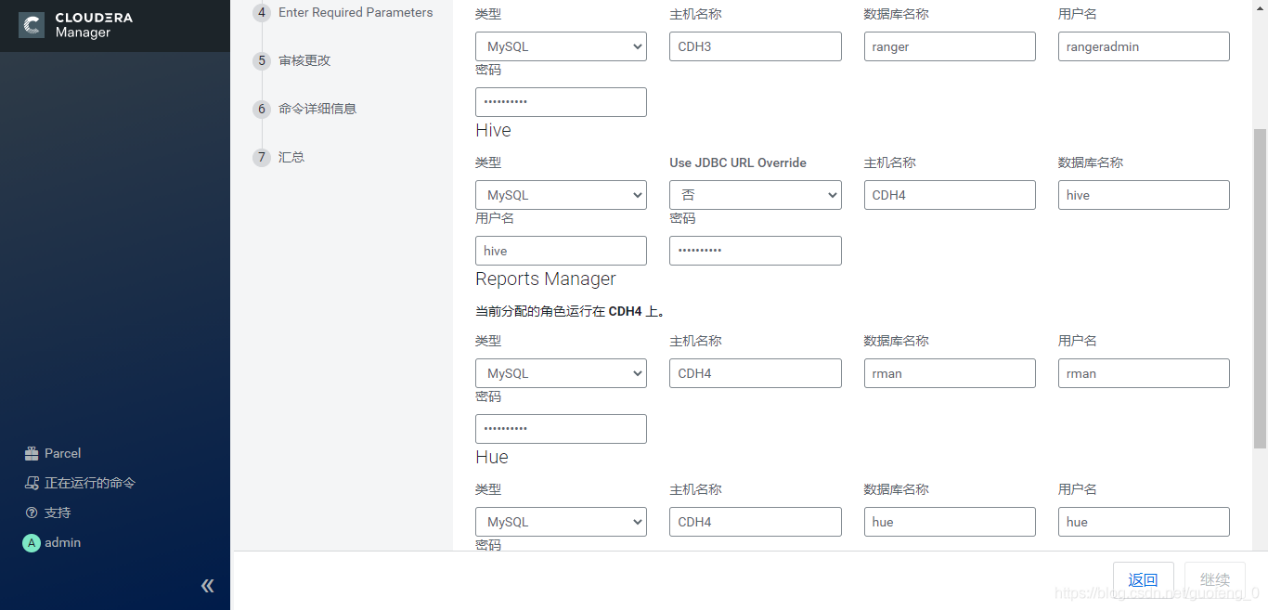Open the Hue 类型 dropdown
Viewport: 1268px width, 610px height.
point(560,521)
